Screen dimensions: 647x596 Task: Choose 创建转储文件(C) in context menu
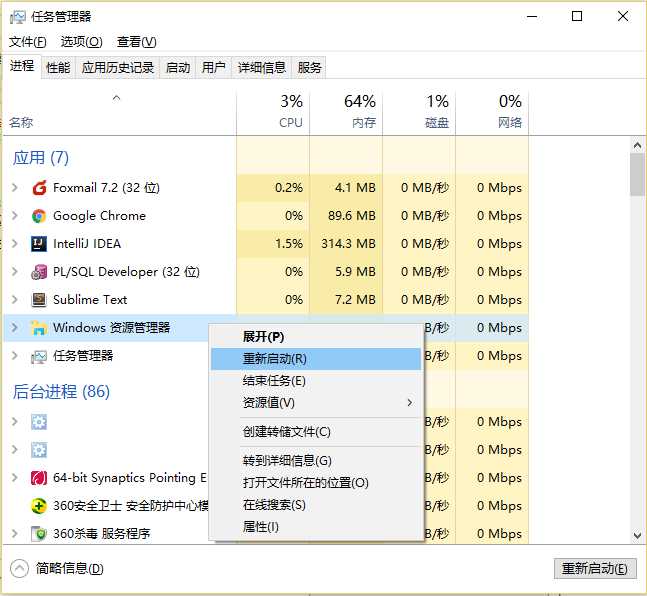pos(316,432)
